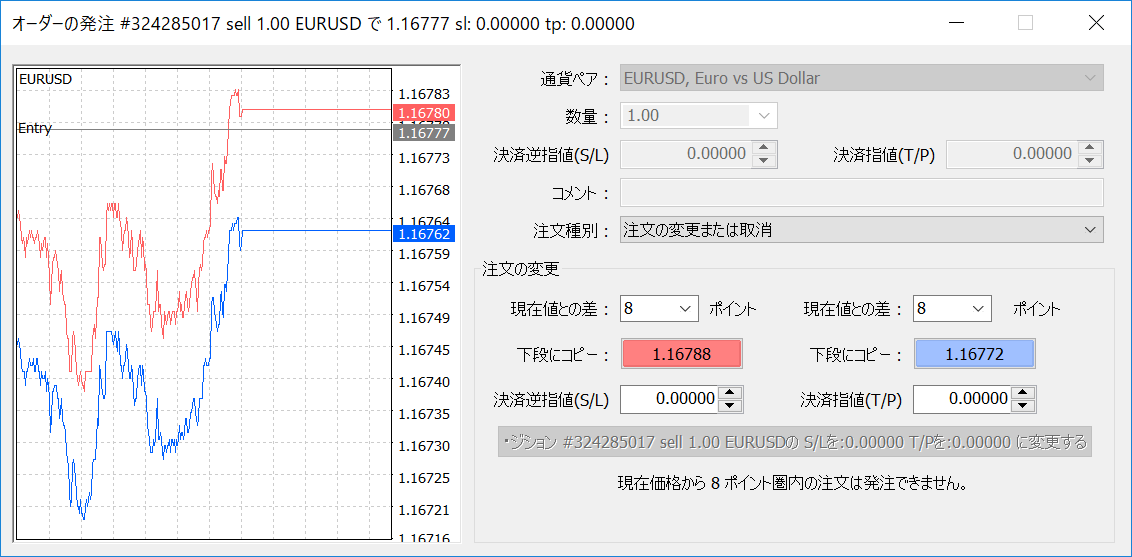Click the コメント comment text field
Viewport: 1132px width, 557px height.
coord(861,192)
